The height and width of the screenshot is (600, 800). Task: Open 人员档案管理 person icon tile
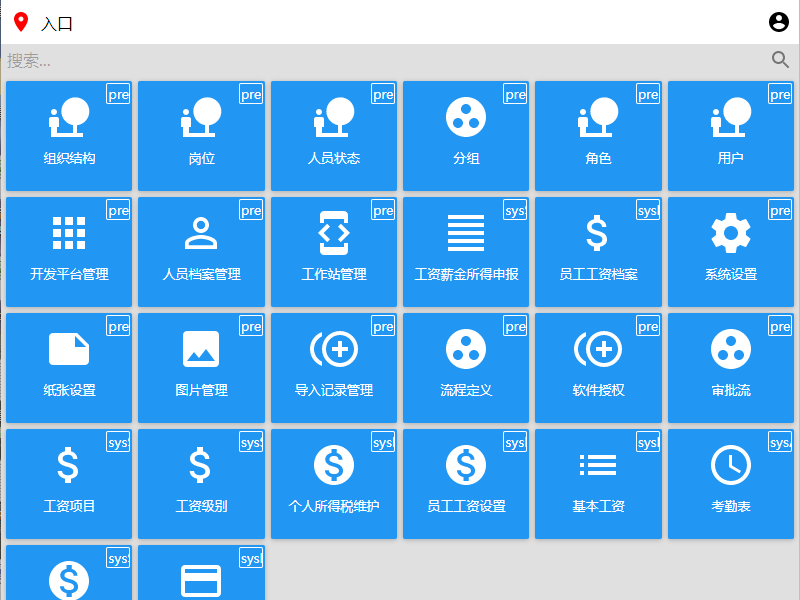click(x=201, y=252)
